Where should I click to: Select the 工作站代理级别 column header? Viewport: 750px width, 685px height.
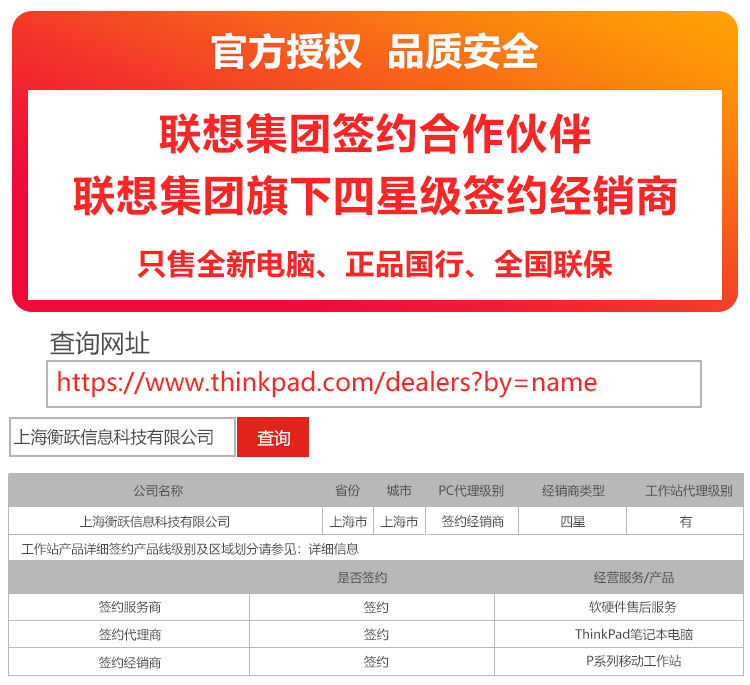click(x=689, y=490)
